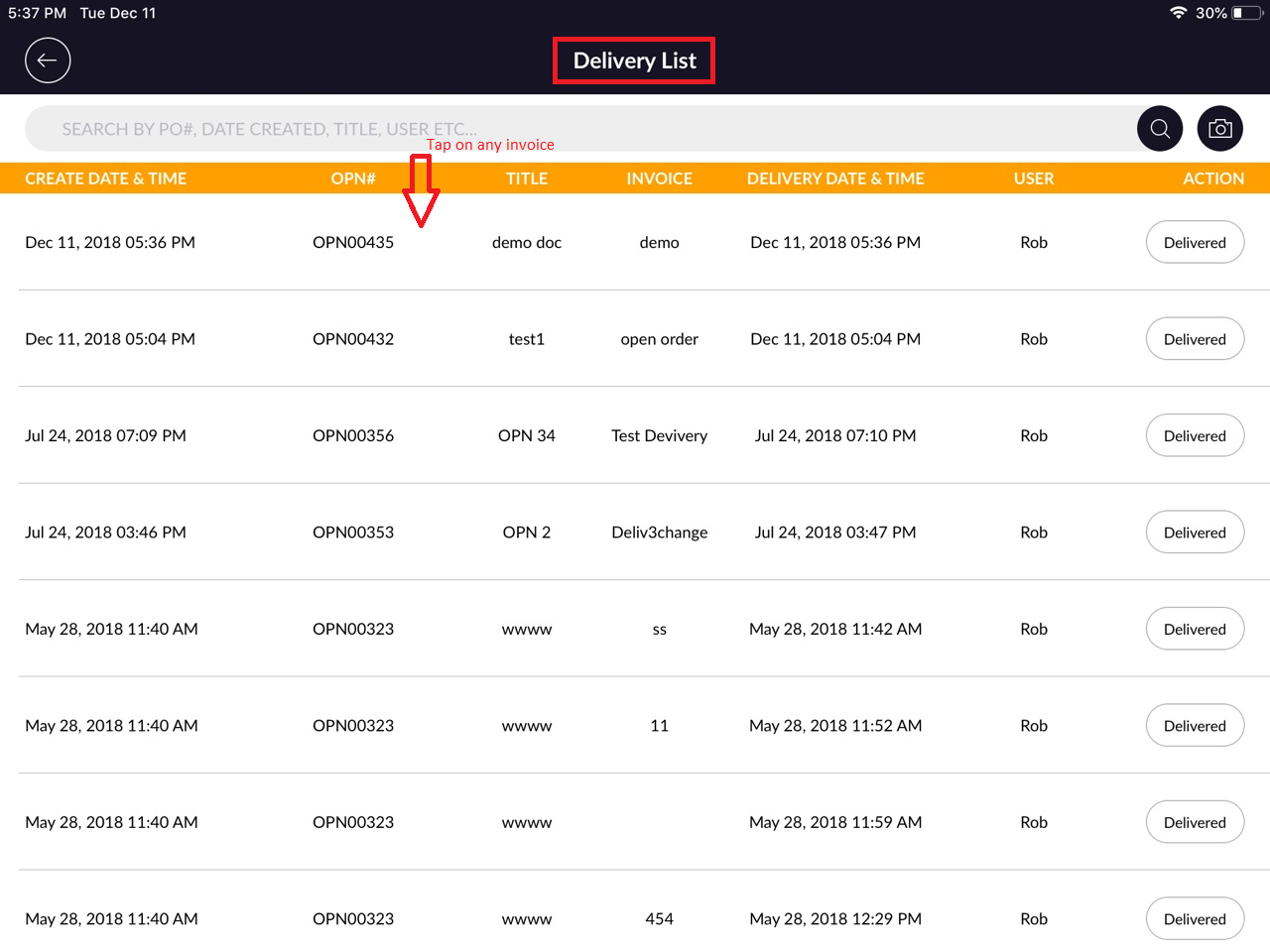Click the search magnifier icon

(1159, 129)
